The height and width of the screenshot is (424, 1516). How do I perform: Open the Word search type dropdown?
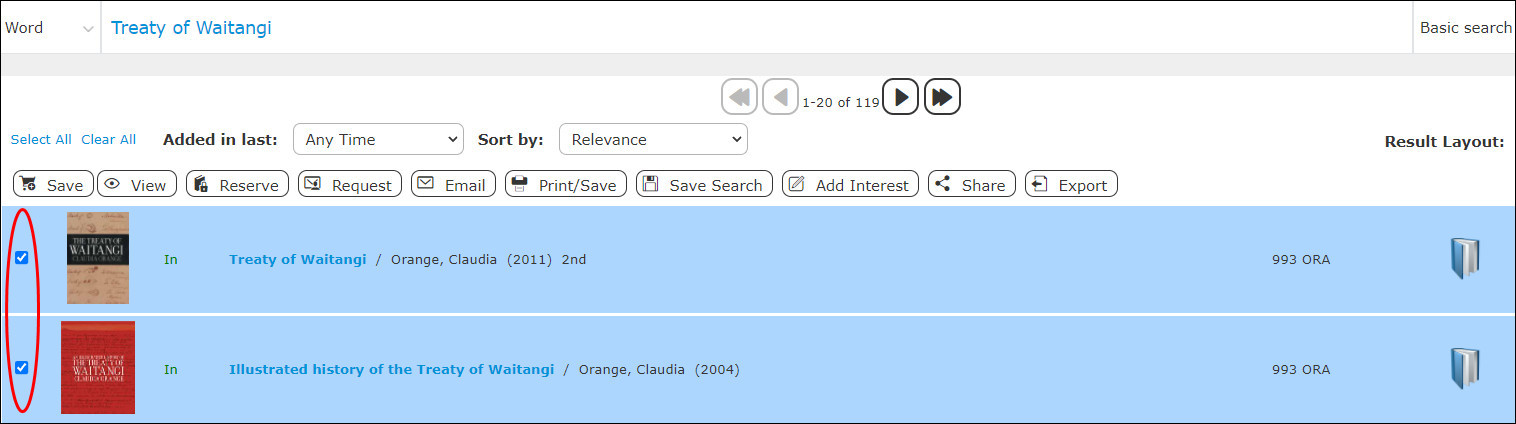coord(50,28)
